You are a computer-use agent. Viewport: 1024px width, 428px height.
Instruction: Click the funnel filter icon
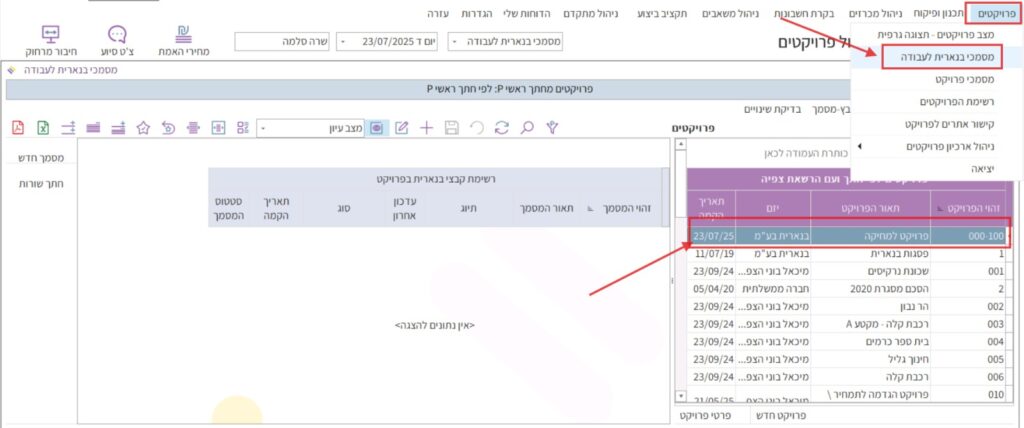(551, 128)
